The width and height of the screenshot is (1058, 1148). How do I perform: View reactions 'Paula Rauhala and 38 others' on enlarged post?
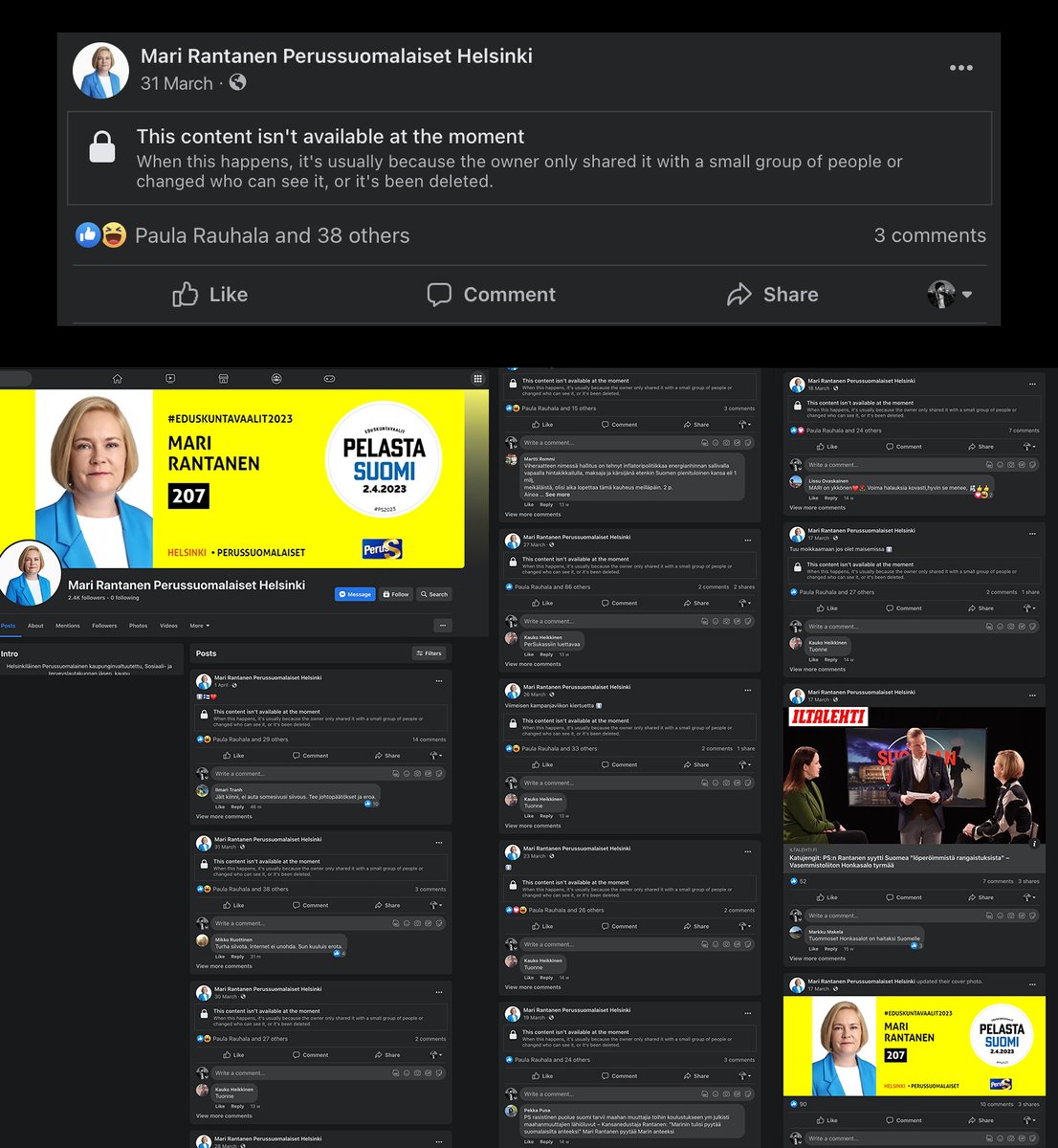coord(272,235)
